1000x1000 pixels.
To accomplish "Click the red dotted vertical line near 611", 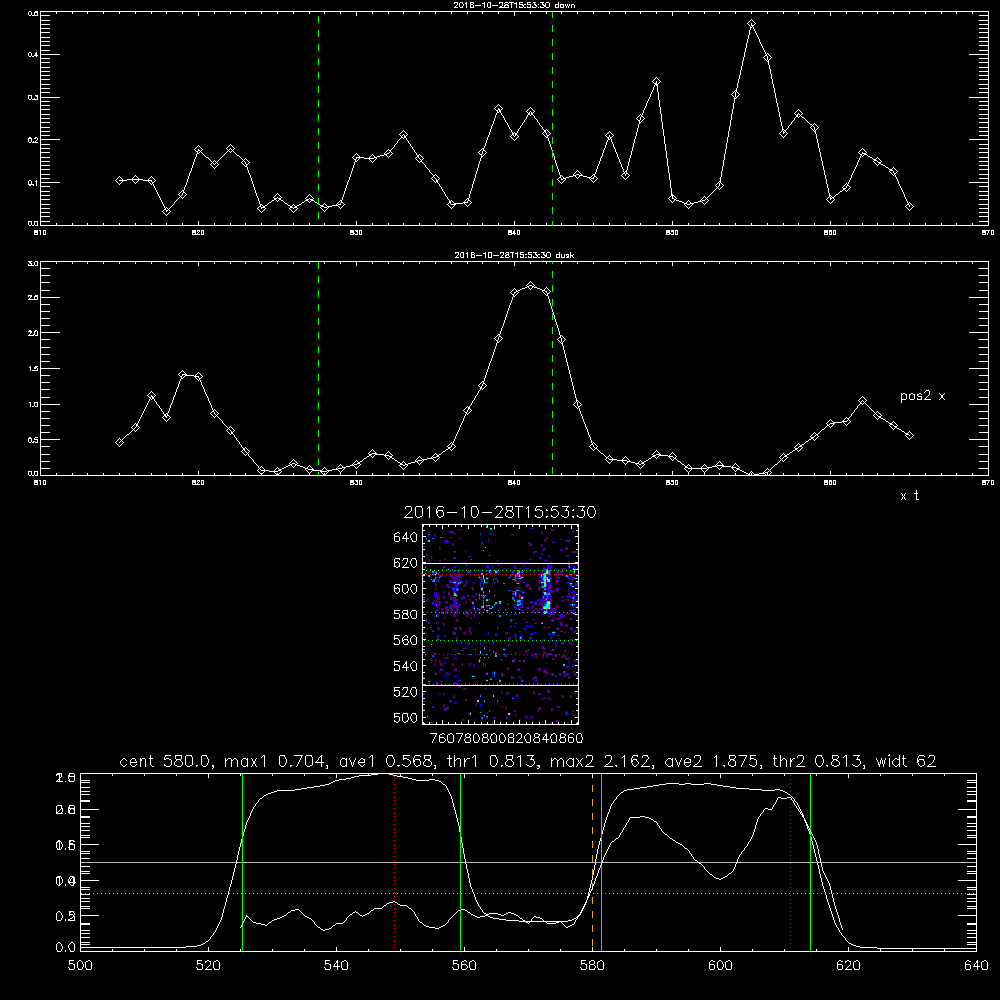I will [791, 861].
